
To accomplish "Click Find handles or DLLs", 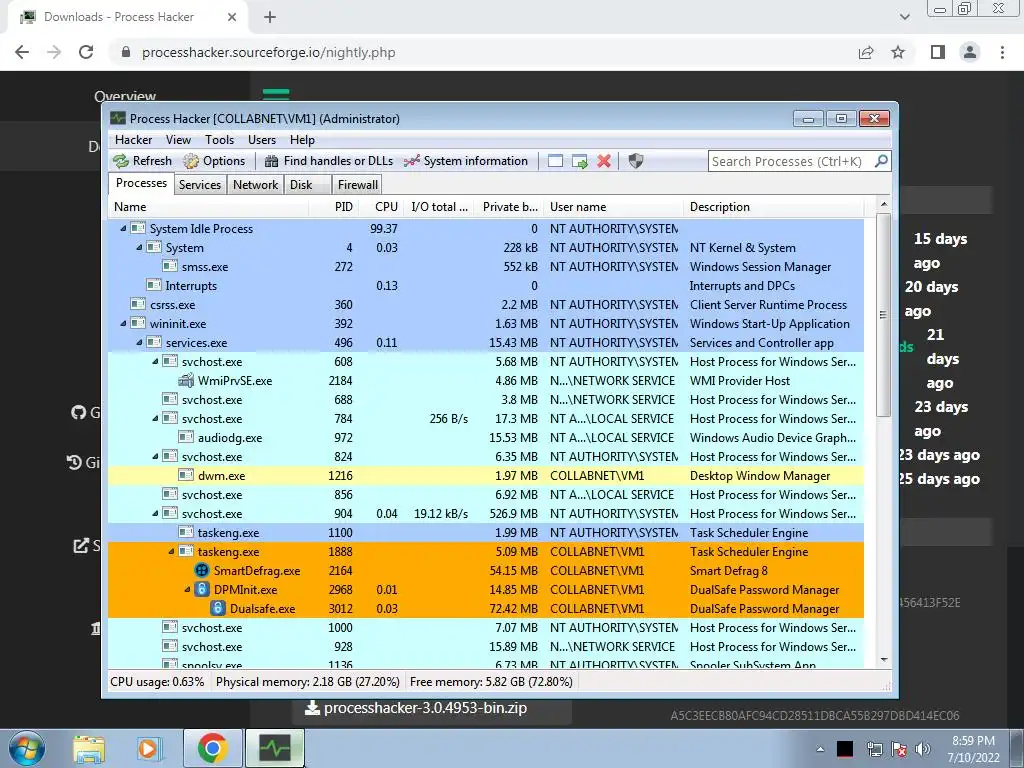I will pyautogui.click(x=328, y=161).
